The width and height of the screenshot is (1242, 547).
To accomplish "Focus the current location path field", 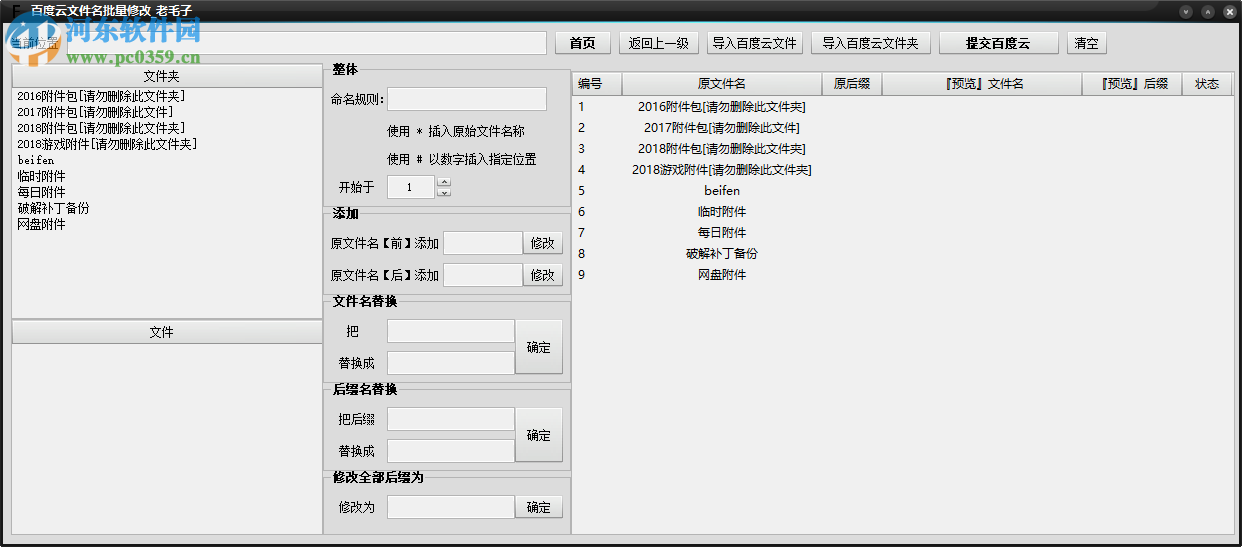I will point(307,43).
